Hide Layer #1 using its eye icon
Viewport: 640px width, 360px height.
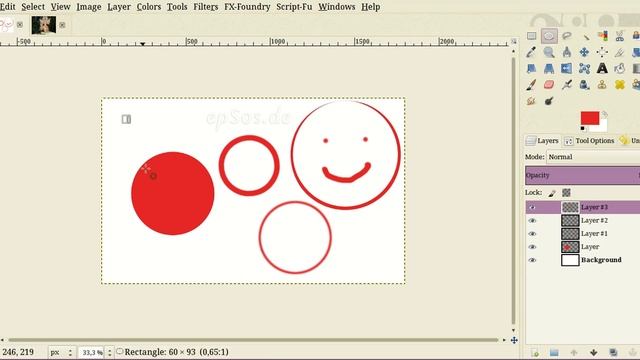click(x=532, y=234)
